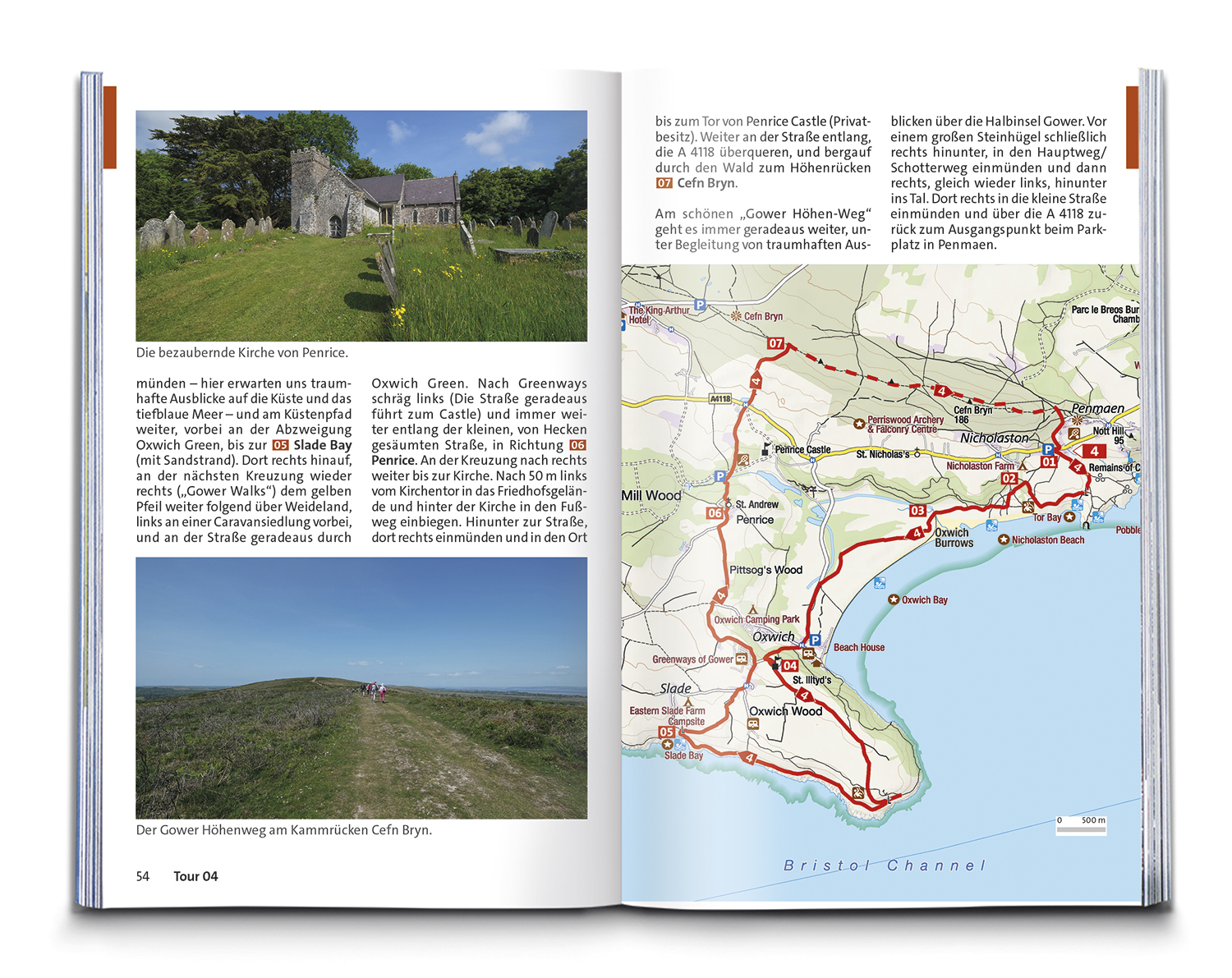The height and width of the screenshot is (978, 1232).
Task: Click waypoint marker 03 above Oxwich Burrows
Action: coord(917,511)
